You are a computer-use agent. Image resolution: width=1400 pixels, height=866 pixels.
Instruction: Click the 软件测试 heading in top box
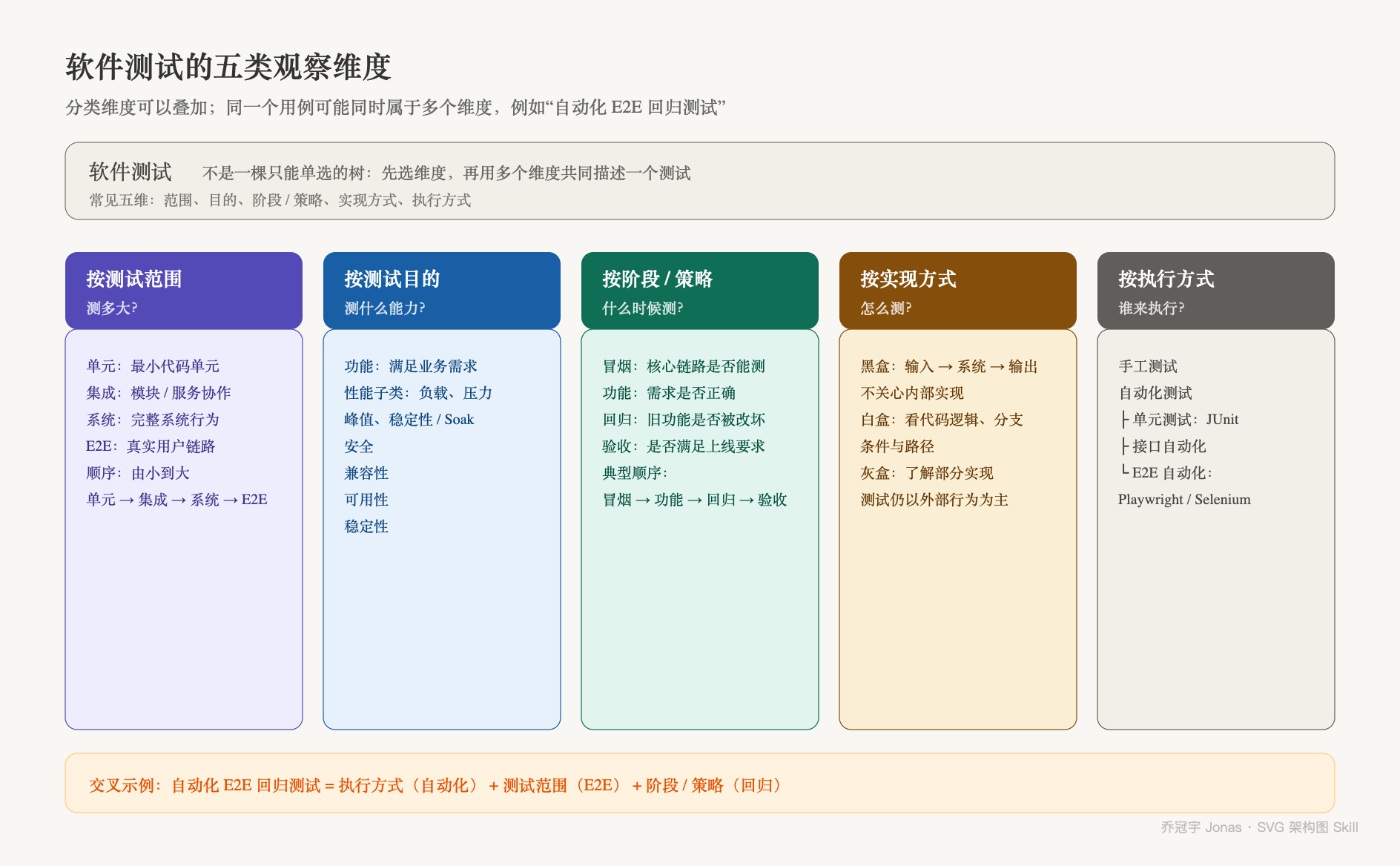click(x=131, y=172)
